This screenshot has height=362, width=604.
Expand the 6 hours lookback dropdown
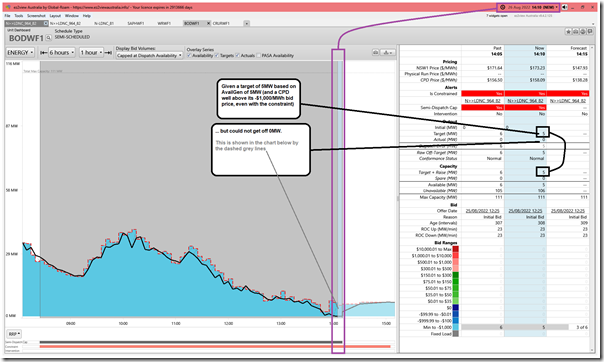point(62,52)
